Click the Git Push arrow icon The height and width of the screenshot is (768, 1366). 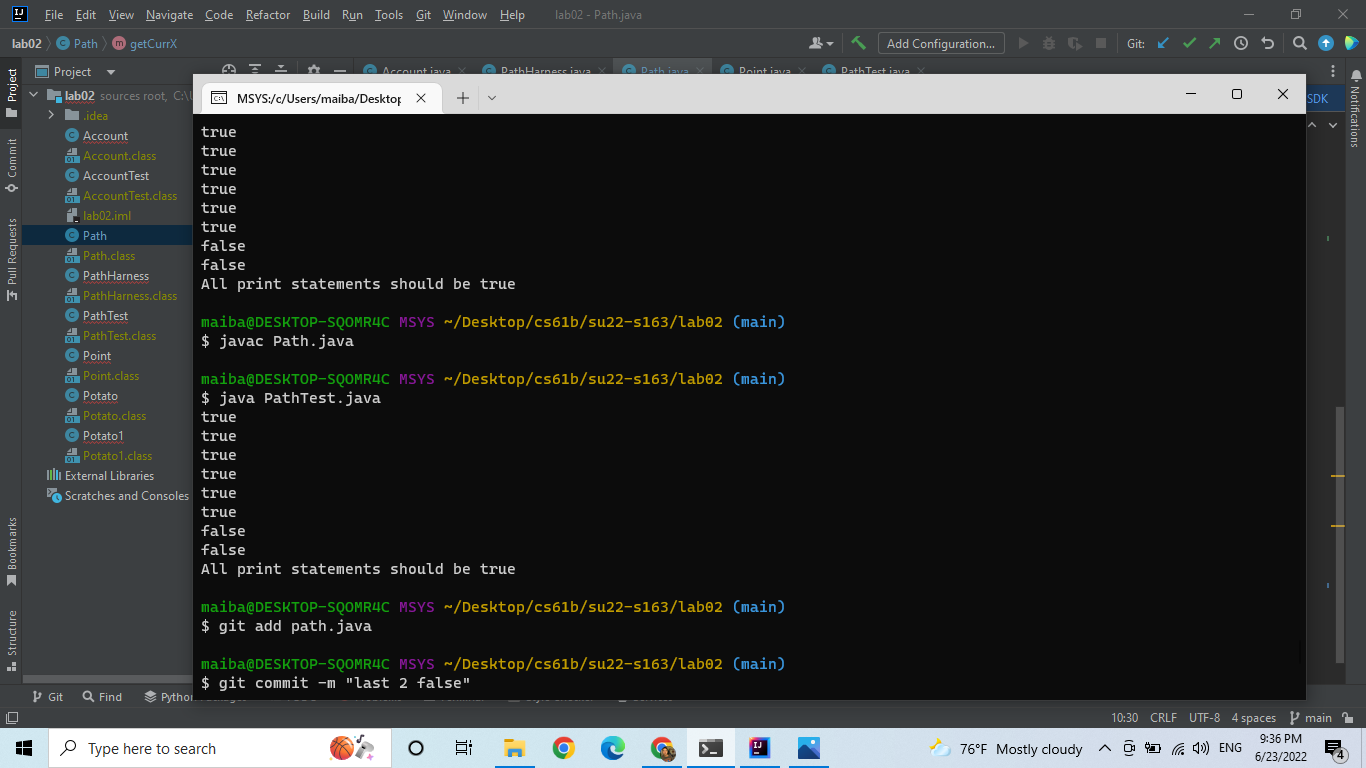pos(1214,43)
